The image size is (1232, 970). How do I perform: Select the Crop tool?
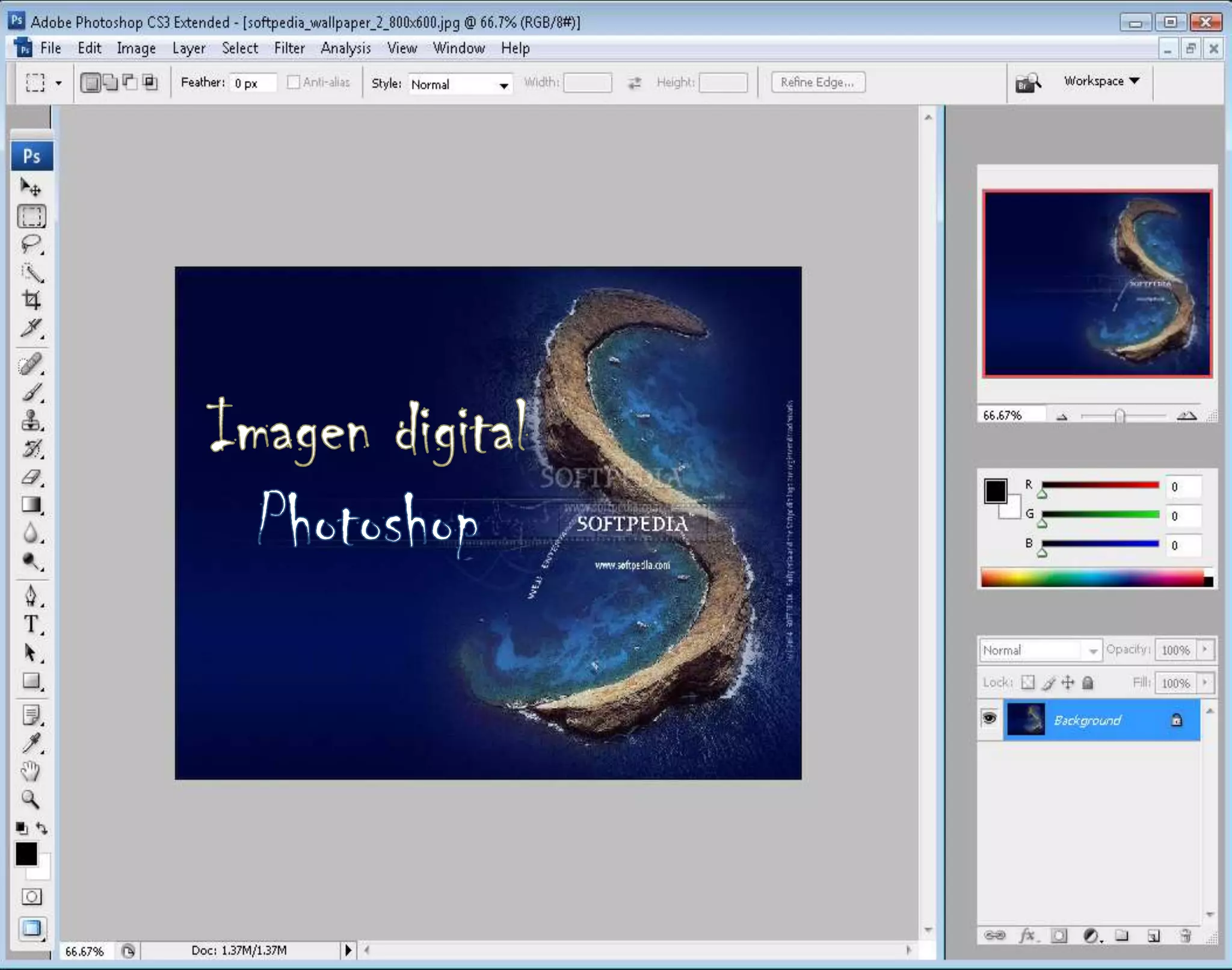[x=31, y=300]
